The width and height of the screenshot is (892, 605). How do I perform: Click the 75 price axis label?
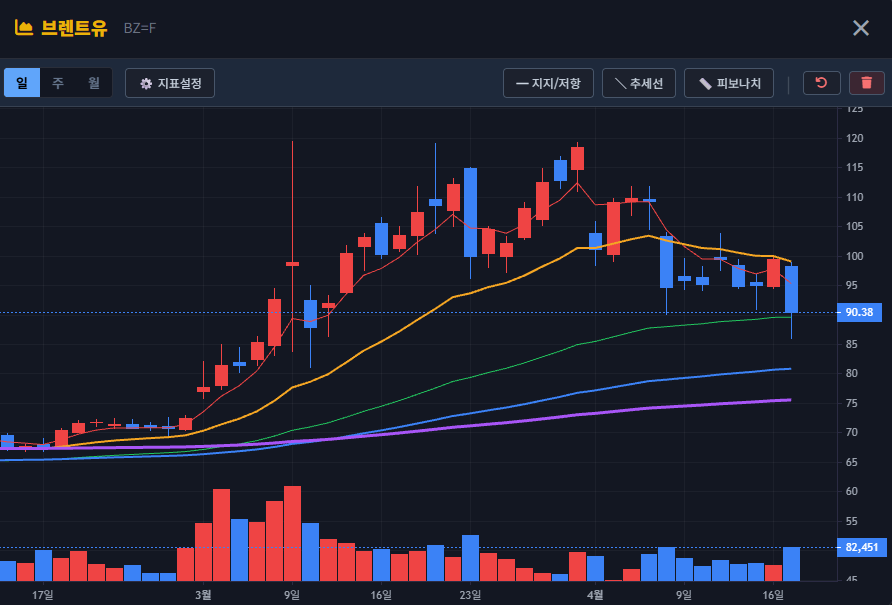point(852,403)
